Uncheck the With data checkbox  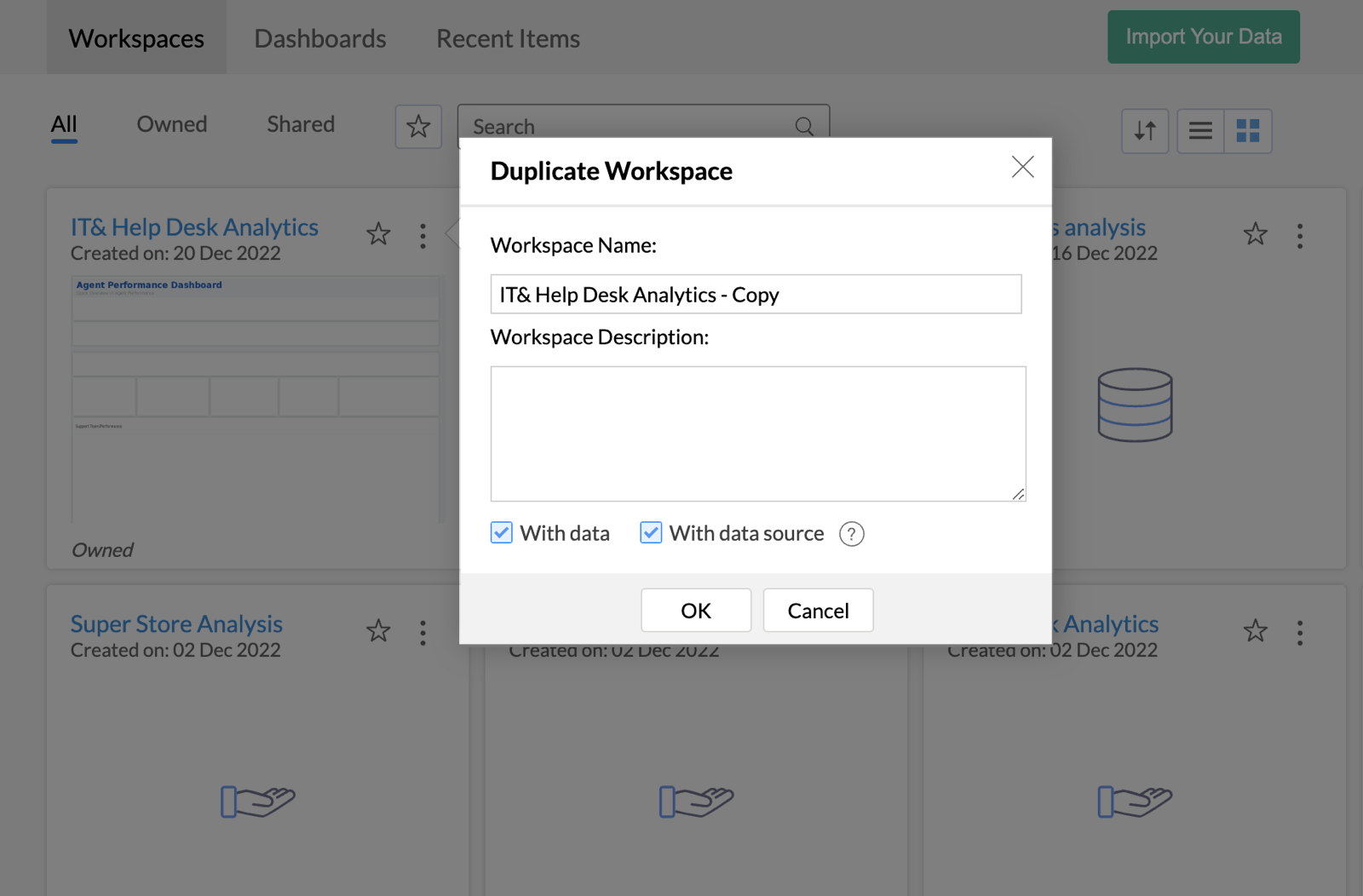coord(501,532)
